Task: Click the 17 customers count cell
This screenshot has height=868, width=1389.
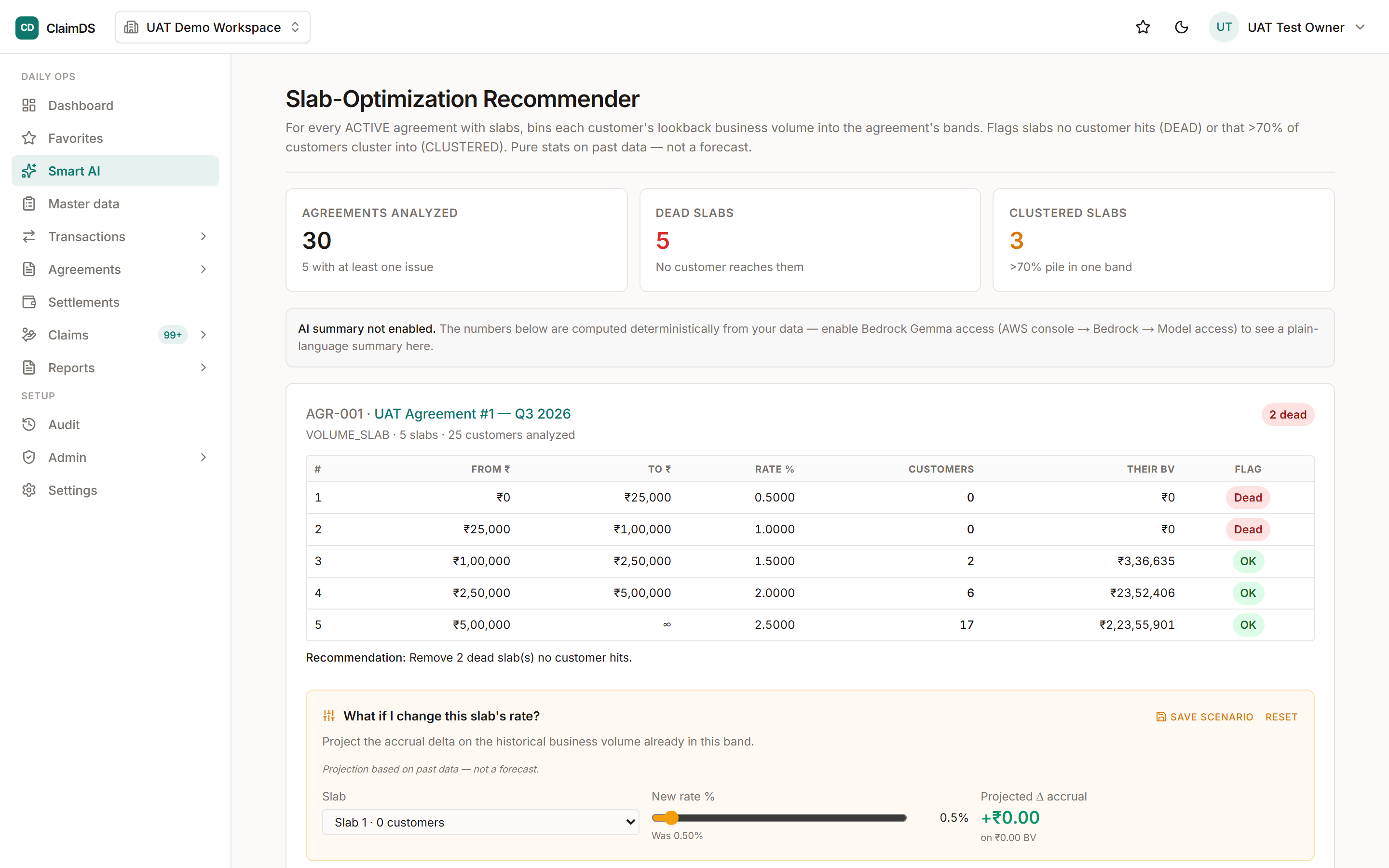Action: 967,624
